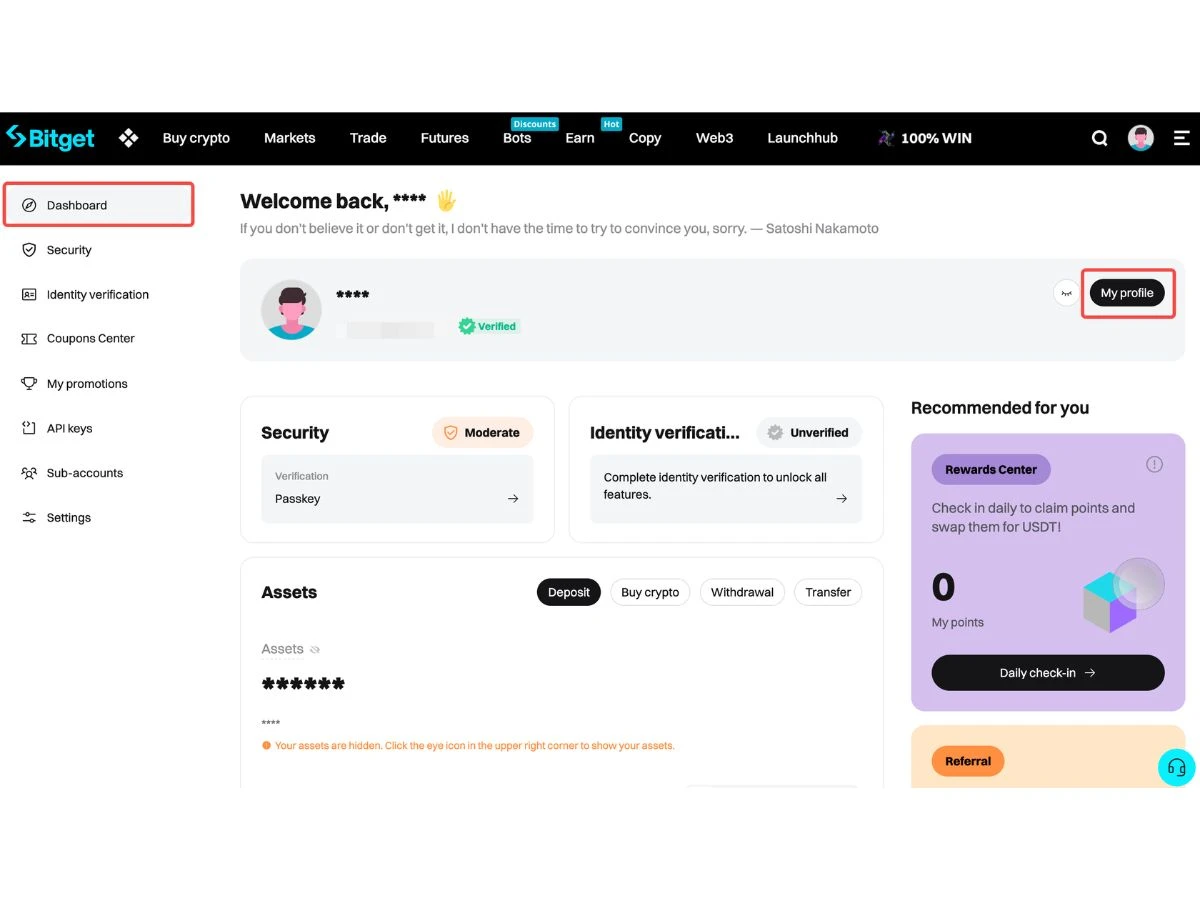Click the API keys icon

coord(29,428)
